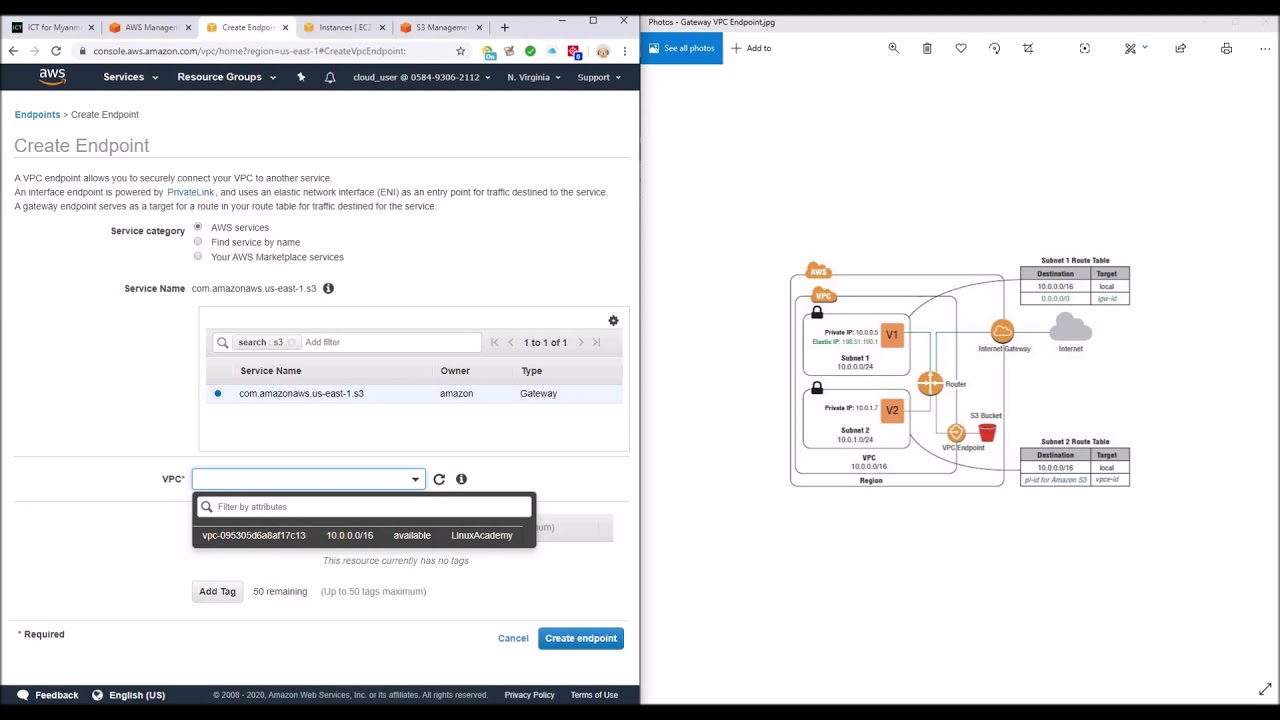Open the cloud_user account dropdown
Viewport: 1280px width, 720px height.
coord(421,77)
